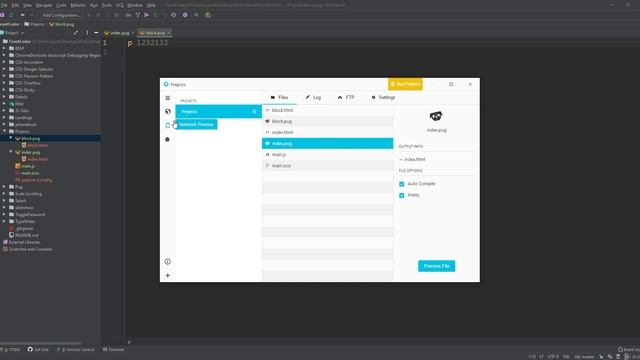Open the Code menu in the IDE
The image size is (640, 360).
[x=61, y=5]
